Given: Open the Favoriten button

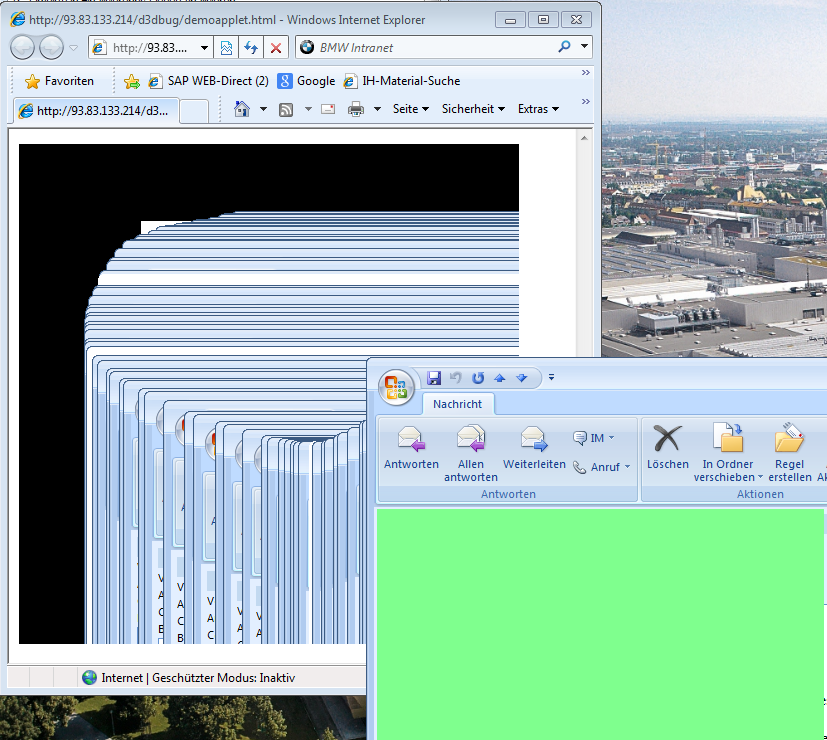Looking at the screenshot, I should (60, 81).
